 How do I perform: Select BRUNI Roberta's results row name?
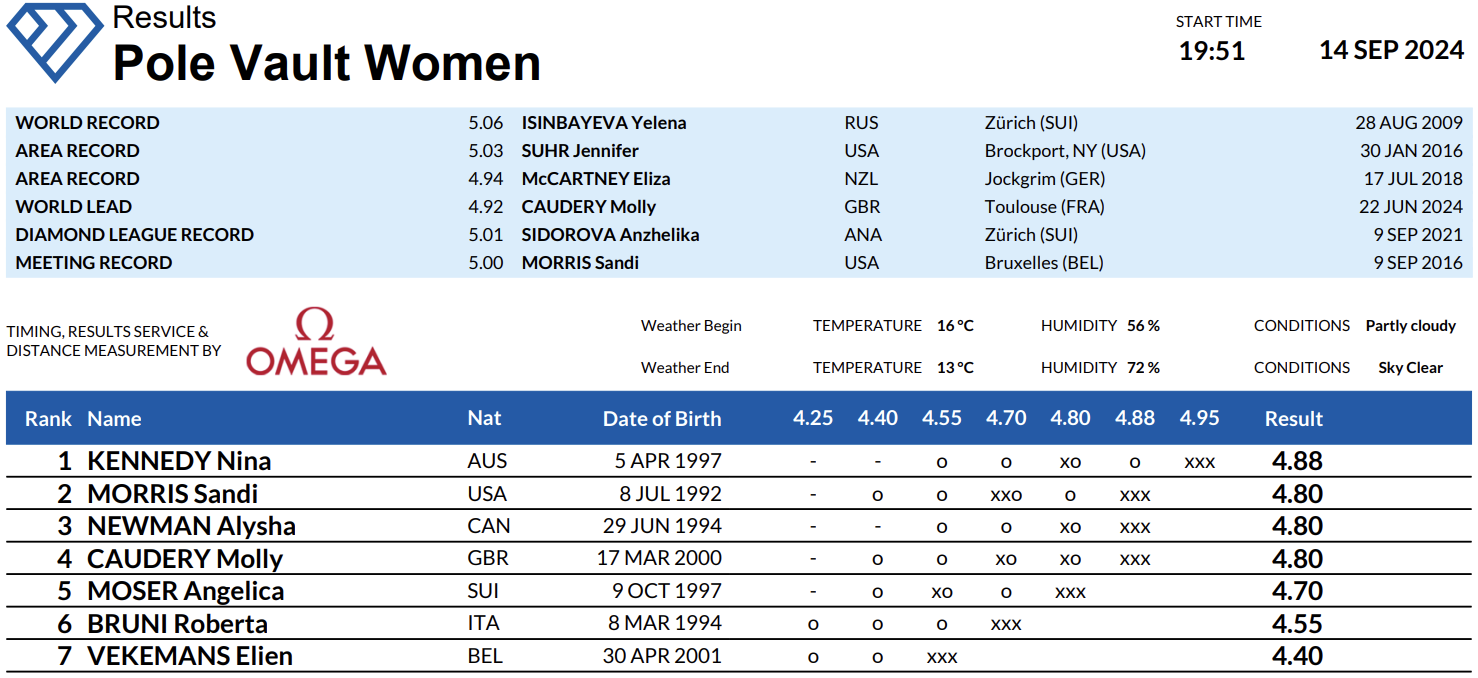click(177, 624)
